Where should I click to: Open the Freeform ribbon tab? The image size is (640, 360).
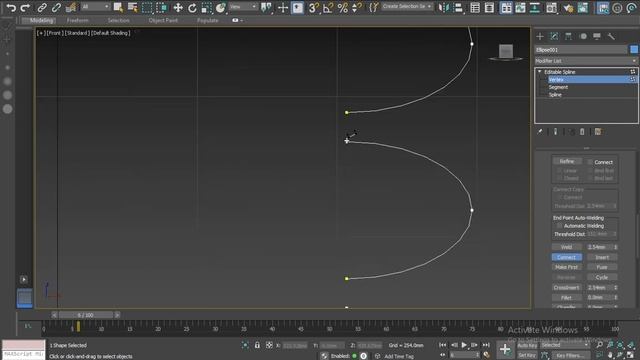tap(78, 20)
